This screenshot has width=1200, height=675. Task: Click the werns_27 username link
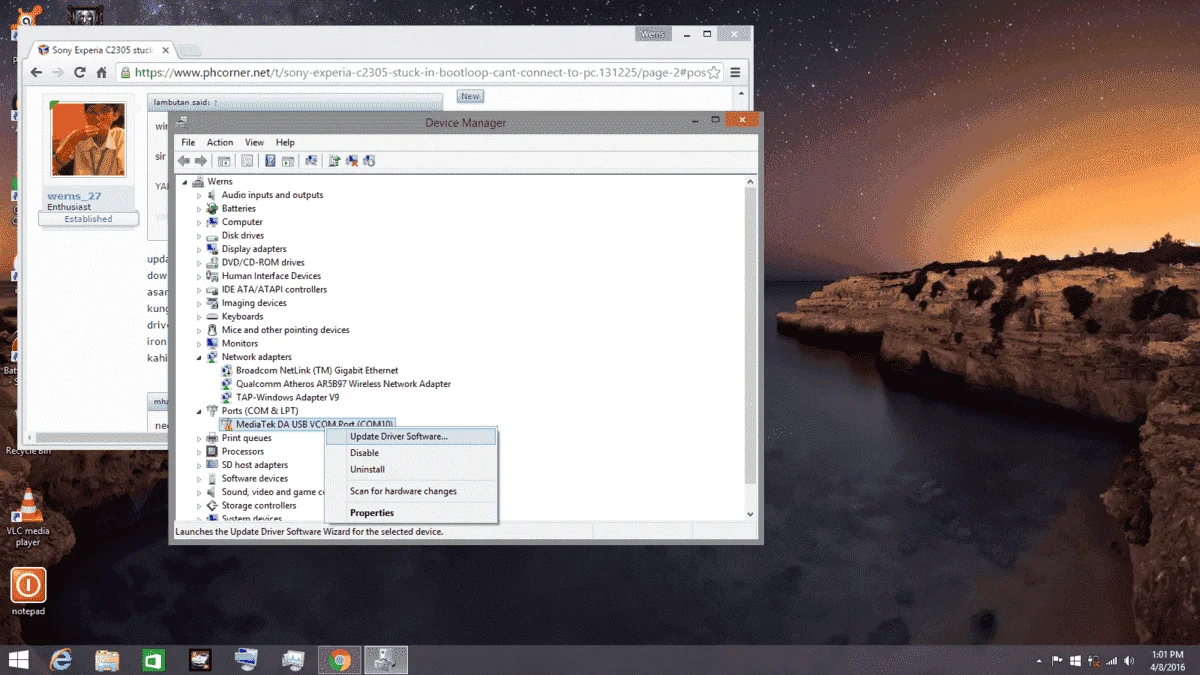coord(74,196)
